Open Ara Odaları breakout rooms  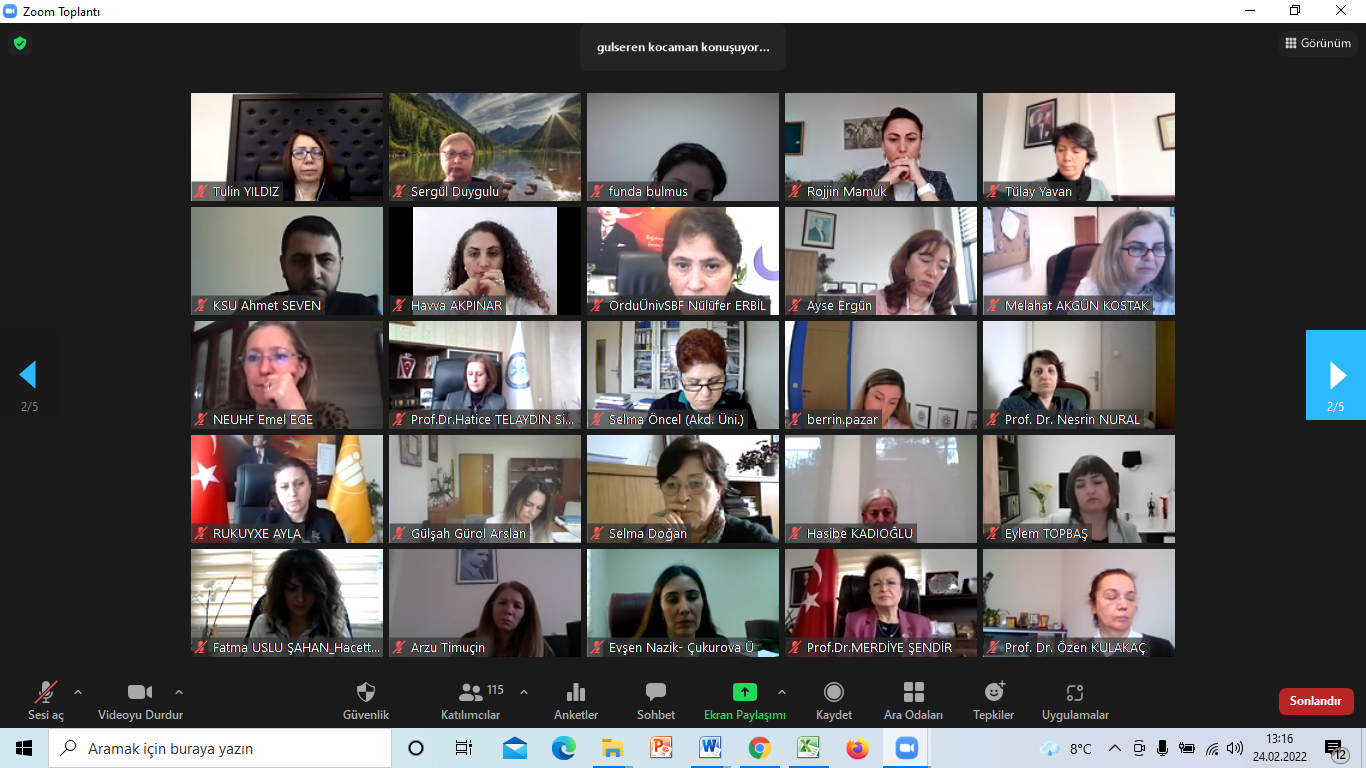913,693
